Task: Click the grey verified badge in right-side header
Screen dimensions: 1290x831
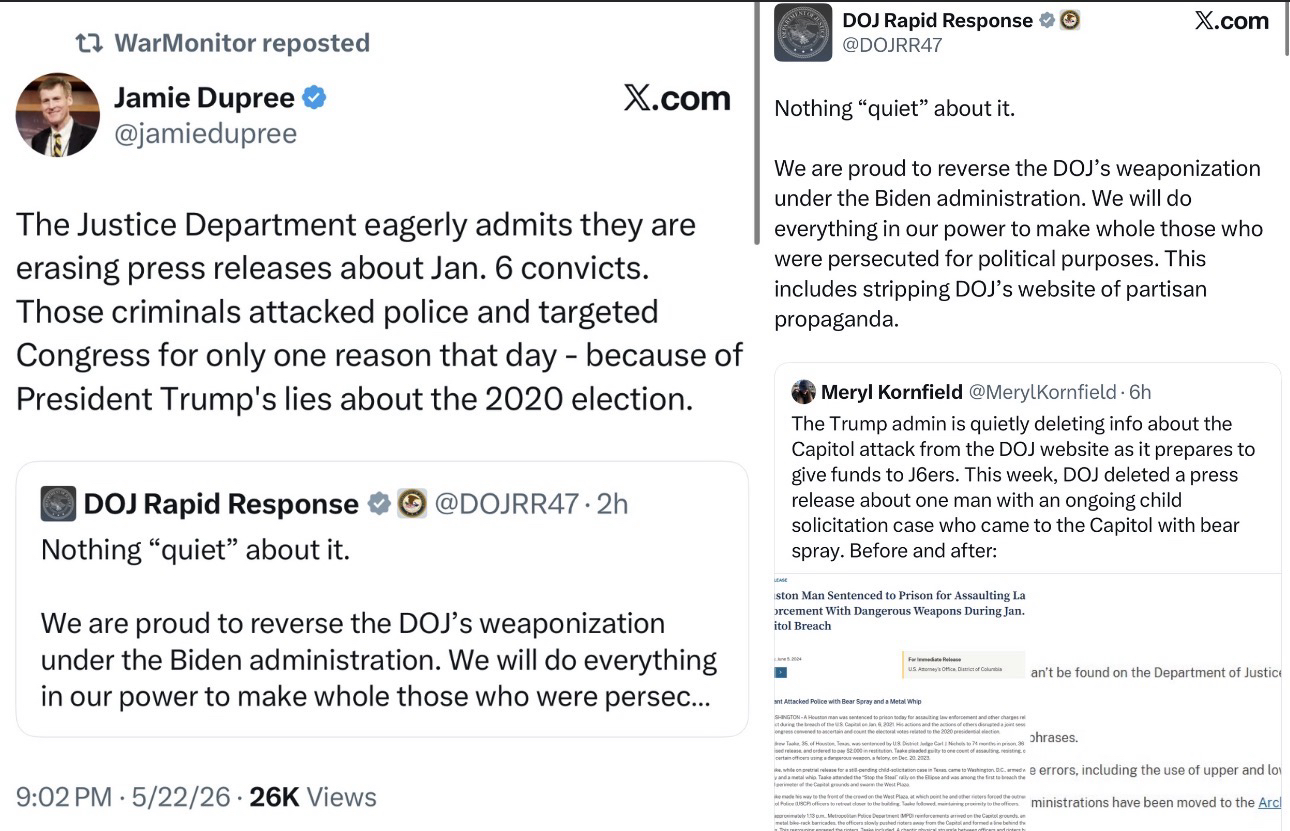Action: tap(1047, 20)
